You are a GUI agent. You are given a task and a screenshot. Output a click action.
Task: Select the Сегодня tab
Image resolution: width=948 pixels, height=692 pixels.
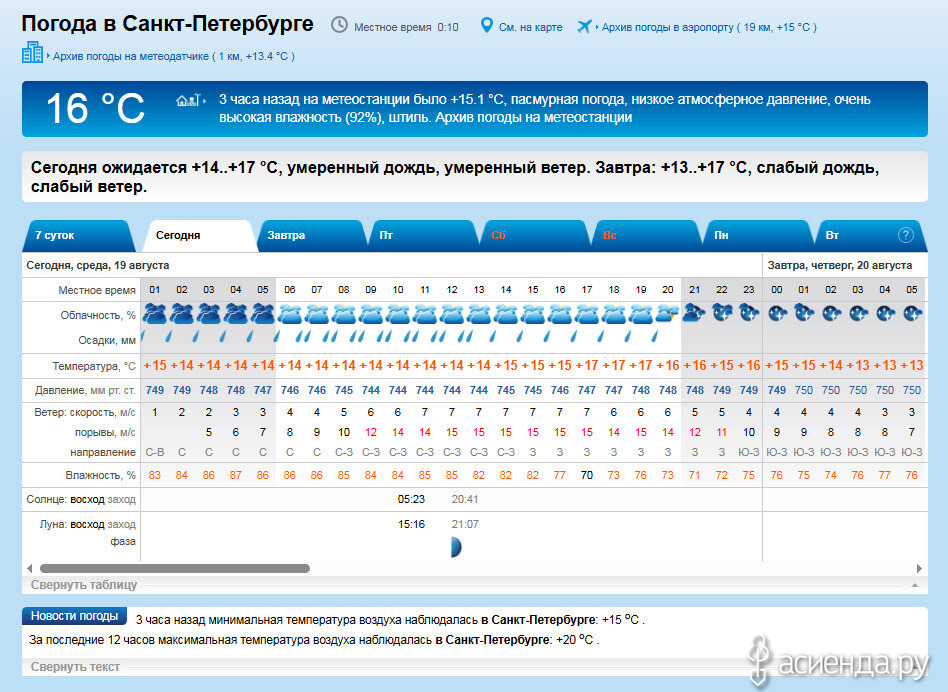200,236
